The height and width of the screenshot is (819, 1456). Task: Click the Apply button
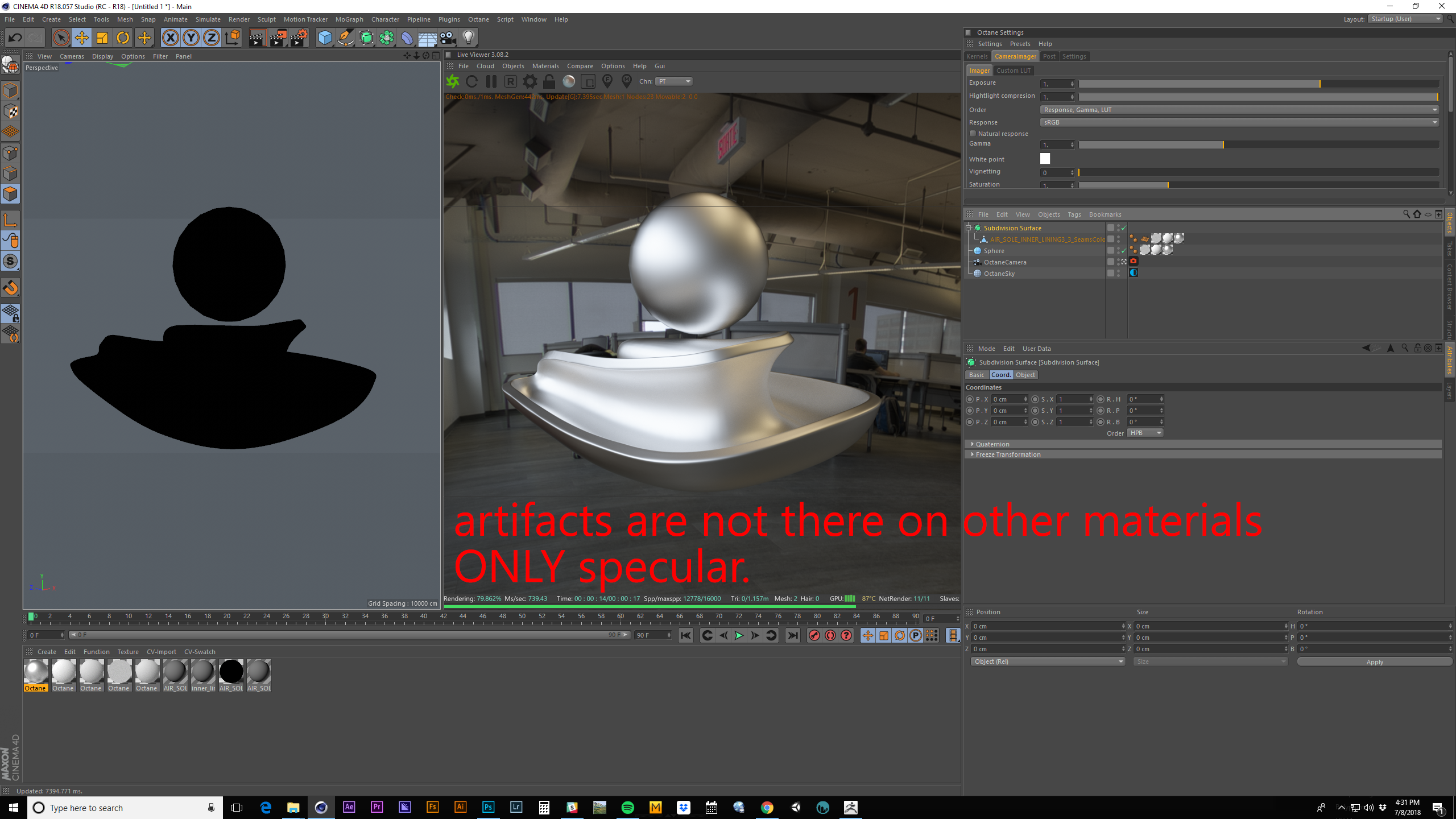pos(1374,661)
